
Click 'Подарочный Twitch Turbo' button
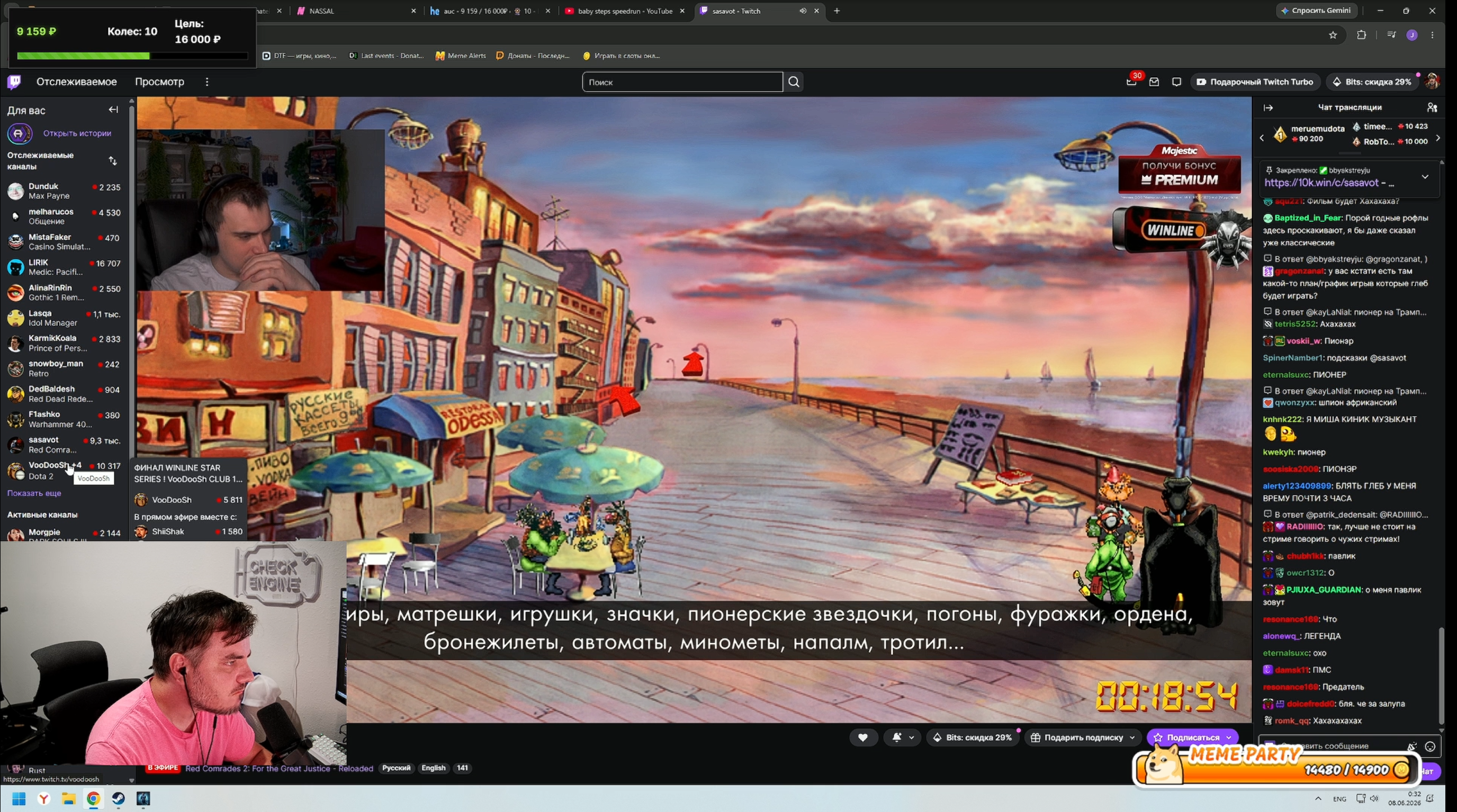pyautogui.click(x=1255, y=82)
